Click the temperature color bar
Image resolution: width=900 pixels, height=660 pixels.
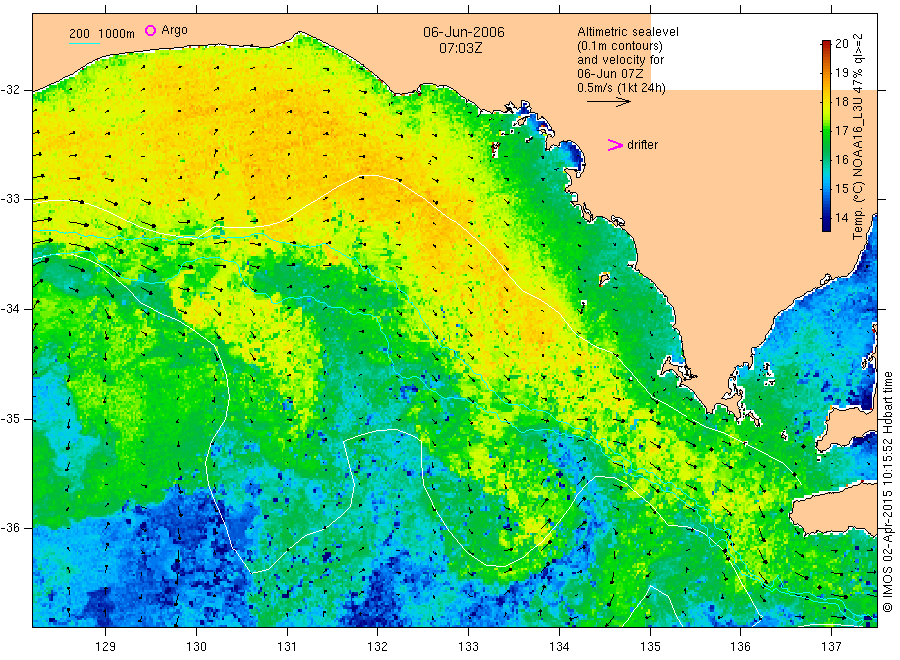(826, 136)
